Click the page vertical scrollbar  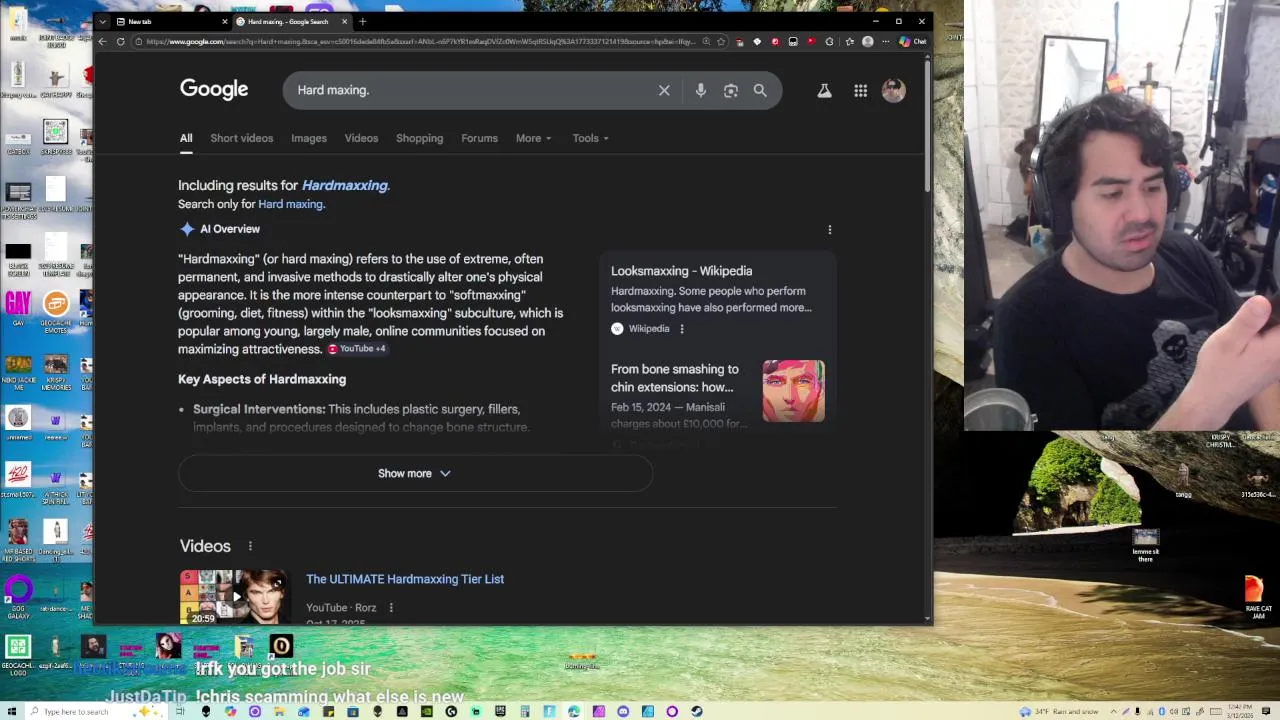(x=928, y=125)
